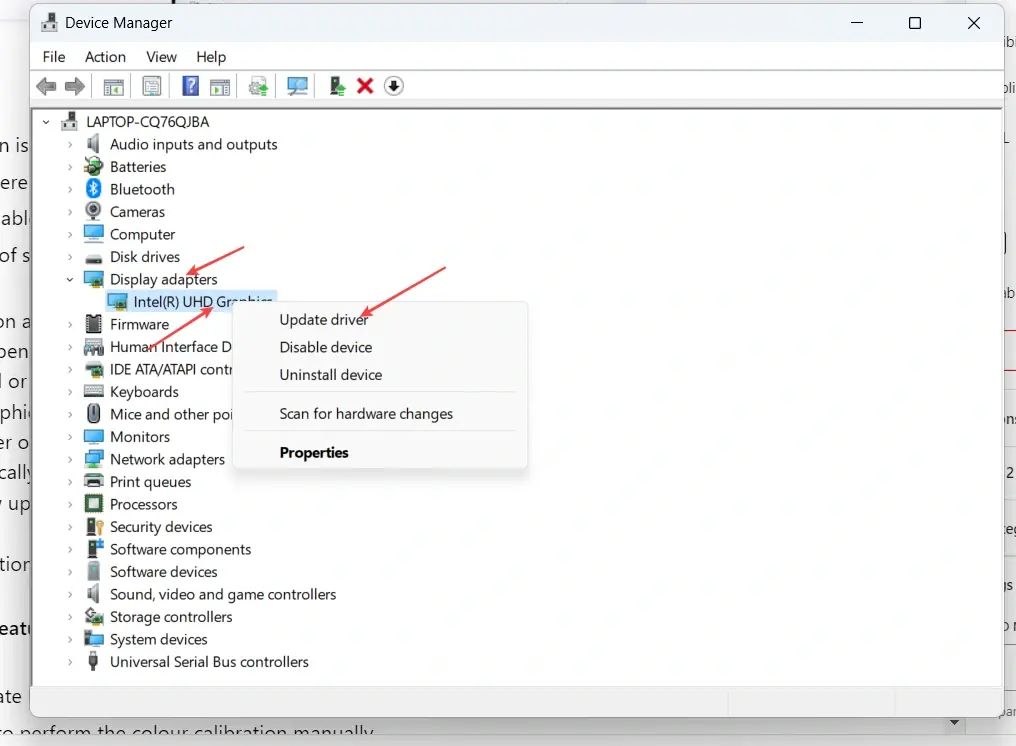
Task: Expand the Universal Serial Bus controllers category
Action: 68,662
